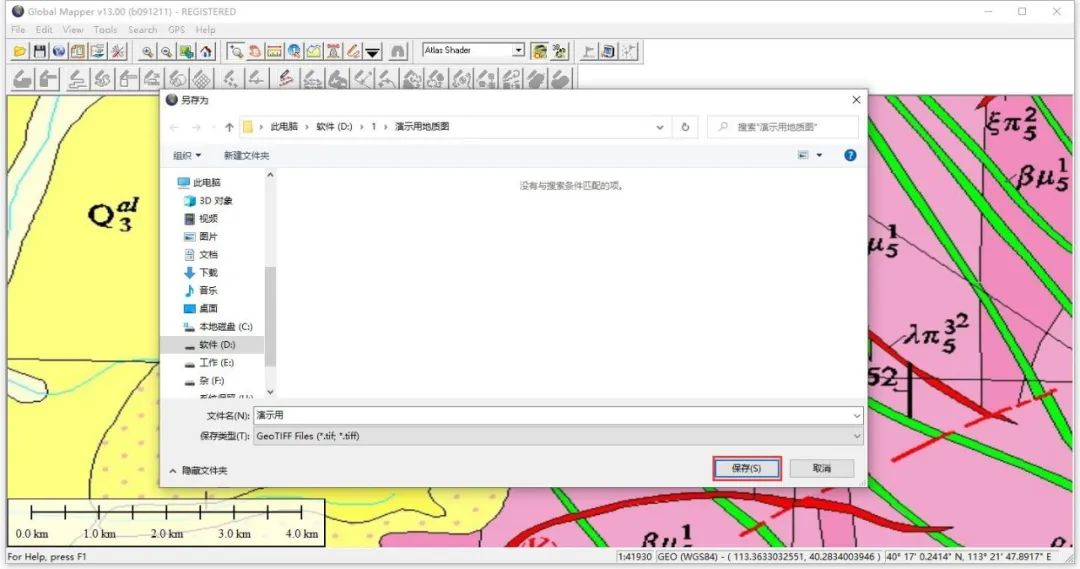
Task: Open the Atlas Shader dropdown
Action: 519,50
